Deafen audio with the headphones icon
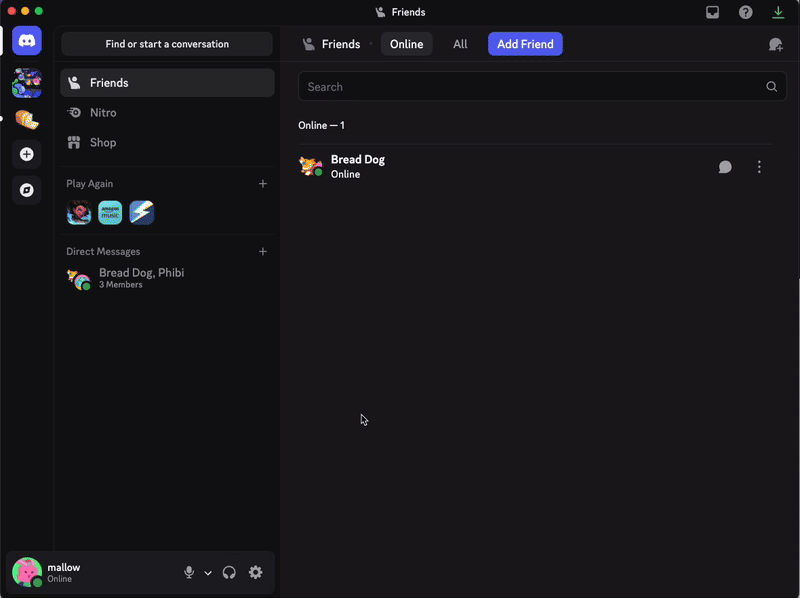This screenshot has width=800, height=598. [x=229, y=572]
